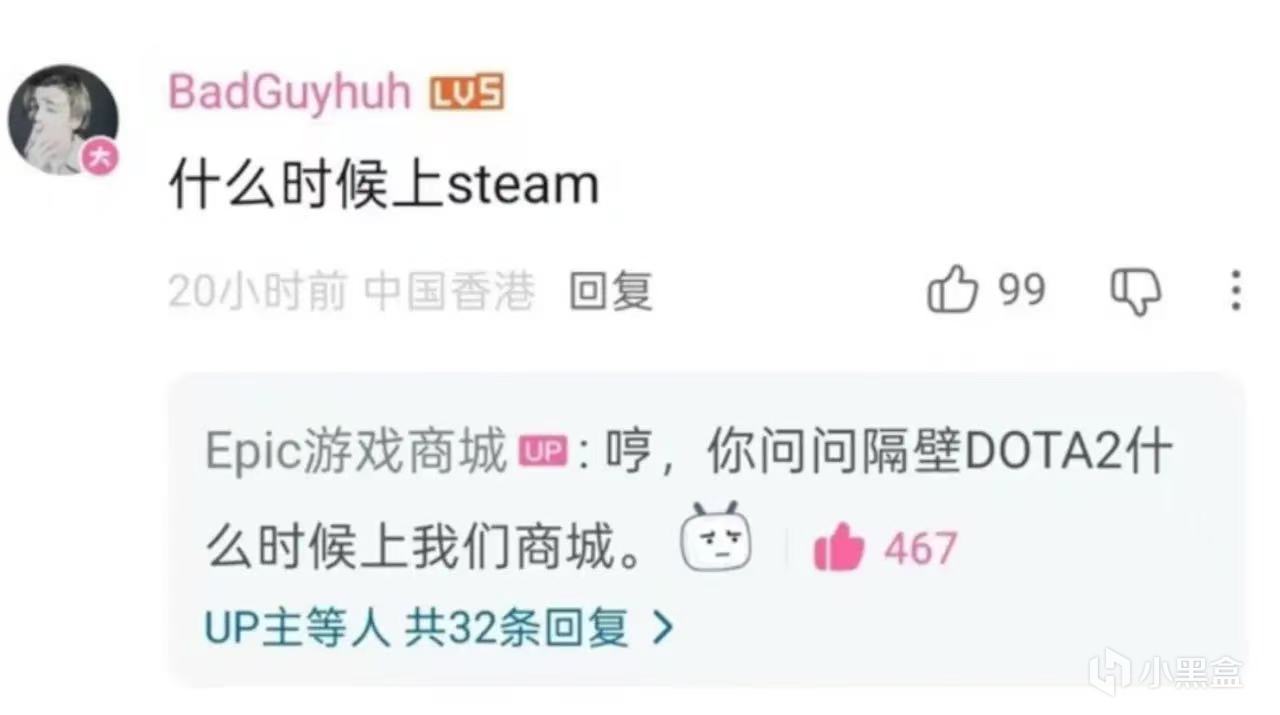The width and height of the screenshot is (1280, 715).
Task: Click the UP badge beside Epic游戏商城
Action: point(542,453)
